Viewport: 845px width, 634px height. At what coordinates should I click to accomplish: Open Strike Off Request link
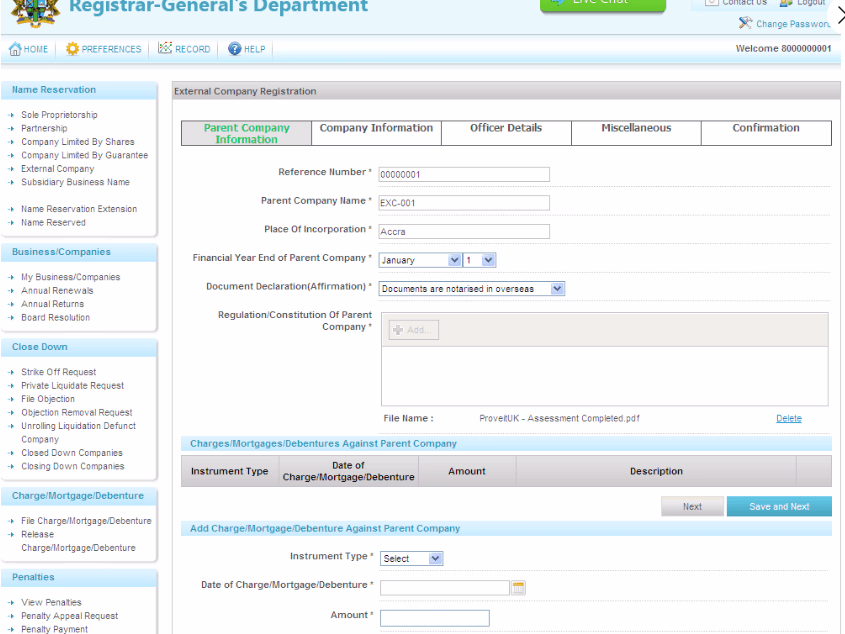tap(59, 373)
